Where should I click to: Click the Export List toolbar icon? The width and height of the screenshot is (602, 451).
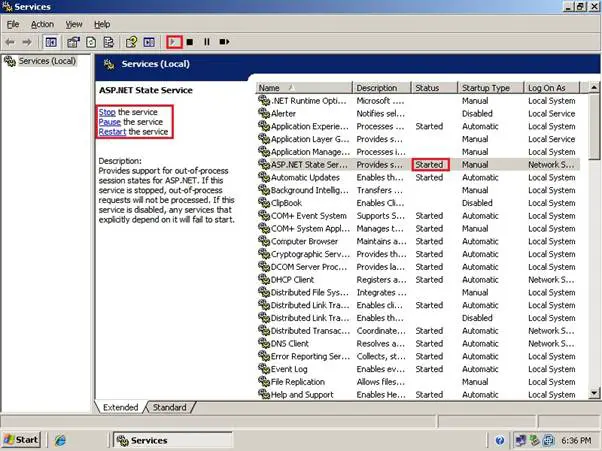109,42
